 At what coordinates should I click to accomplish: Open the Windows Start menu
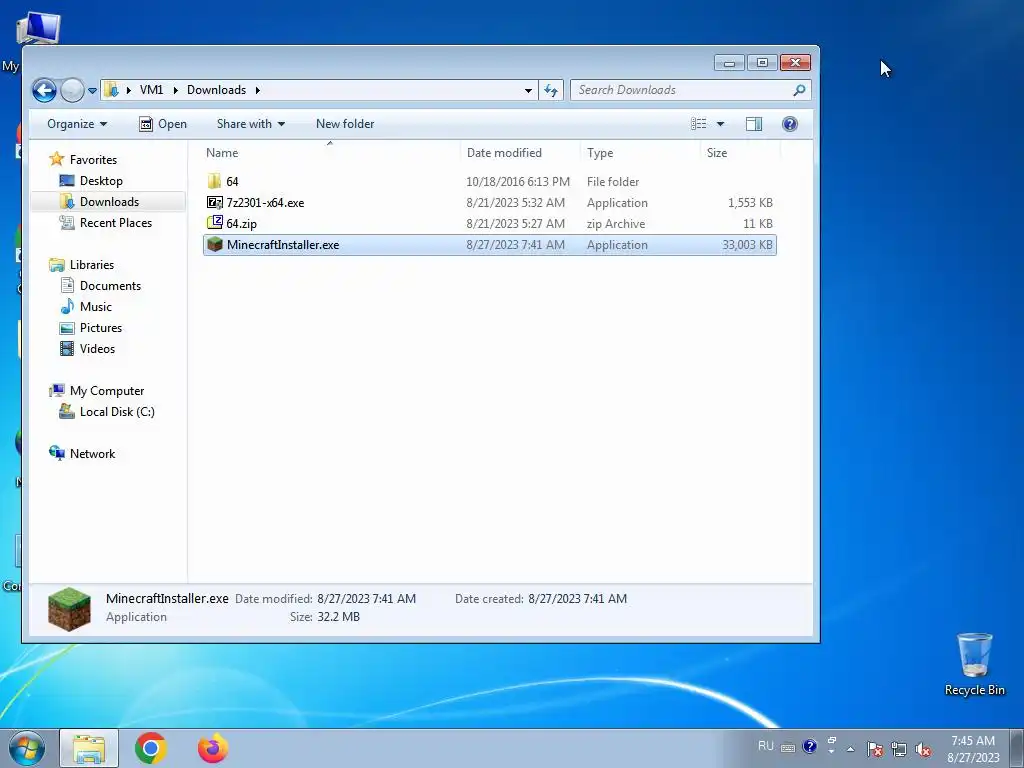point(27,748)
